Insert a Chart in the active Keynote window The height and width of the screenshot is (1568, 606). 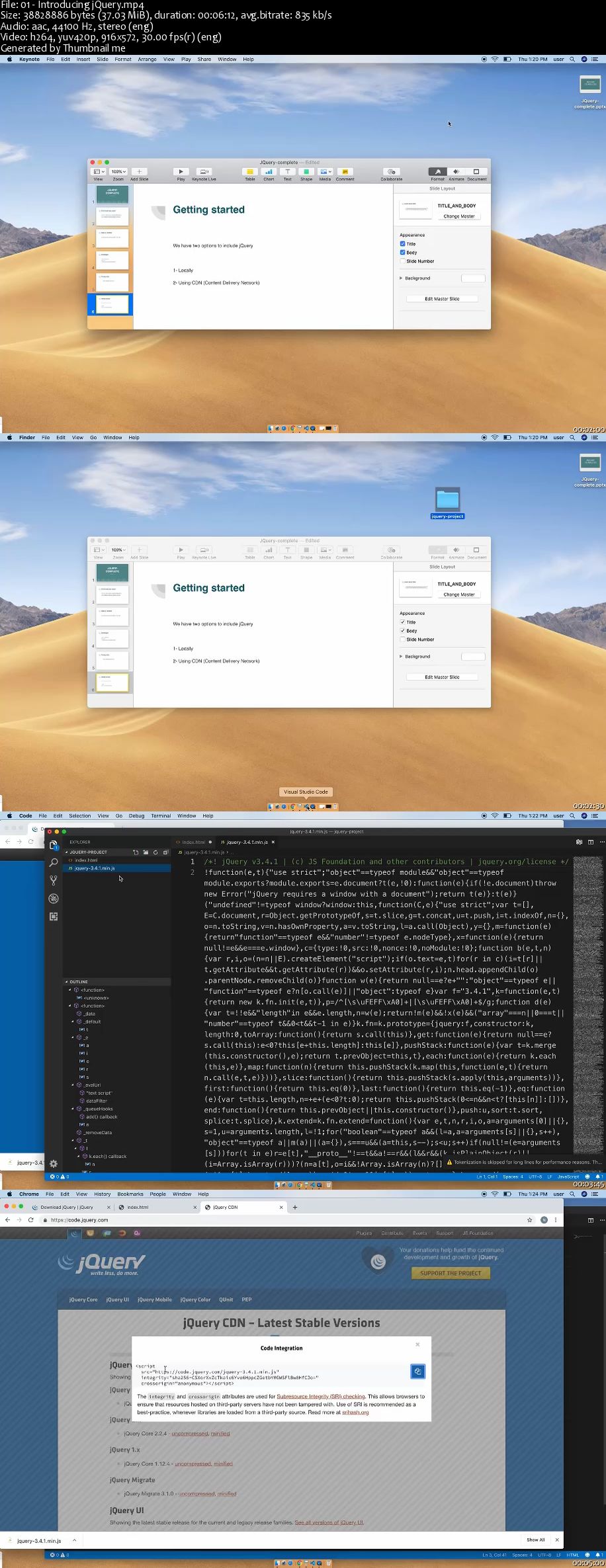coord(269,172)
